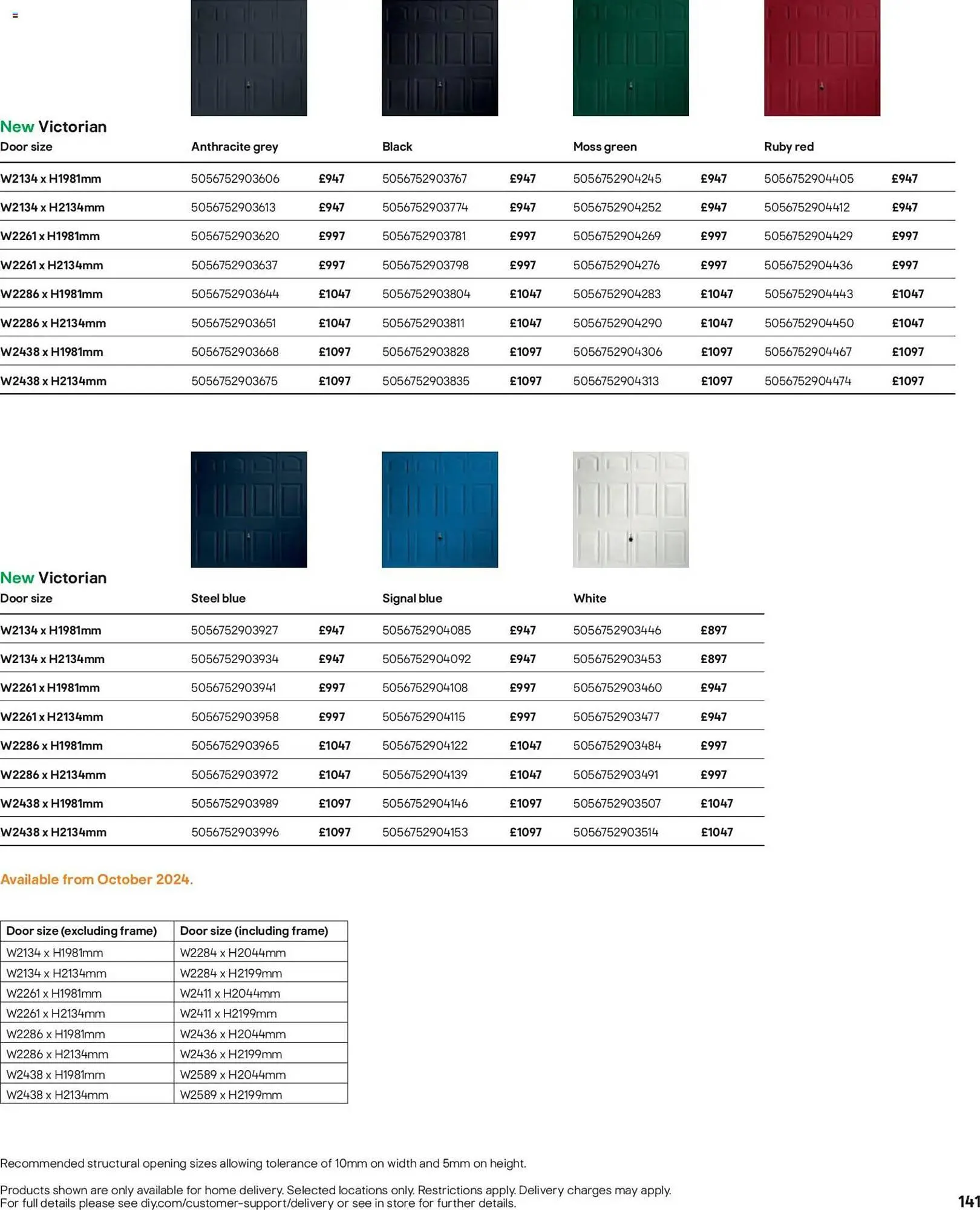Click the Steel blue door thumbnail

pyautogui.click(x=249, y=510)
